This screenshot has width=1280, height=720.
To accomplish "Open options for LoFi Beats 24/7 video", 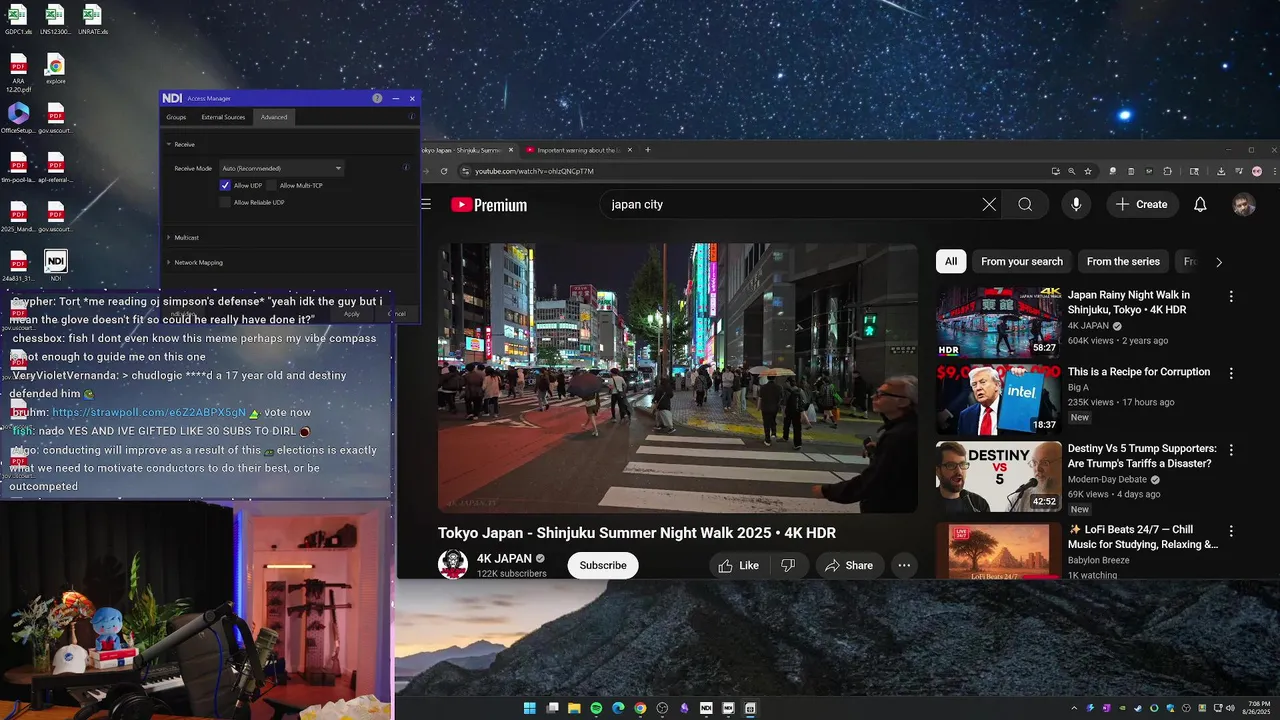I will pos(1231,531).
